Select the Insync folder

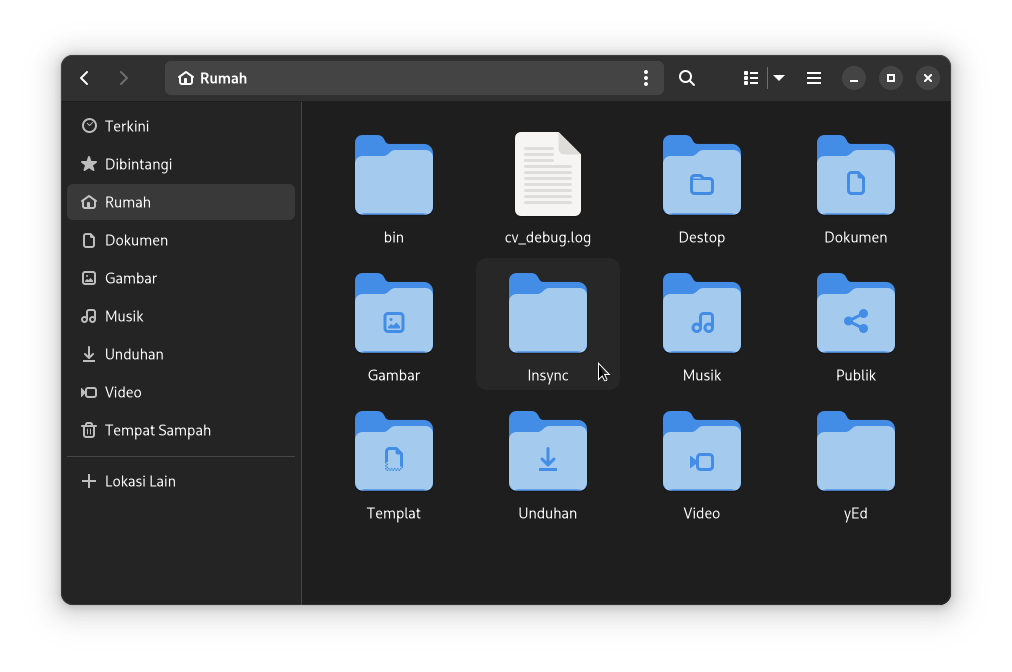(548, 315)
